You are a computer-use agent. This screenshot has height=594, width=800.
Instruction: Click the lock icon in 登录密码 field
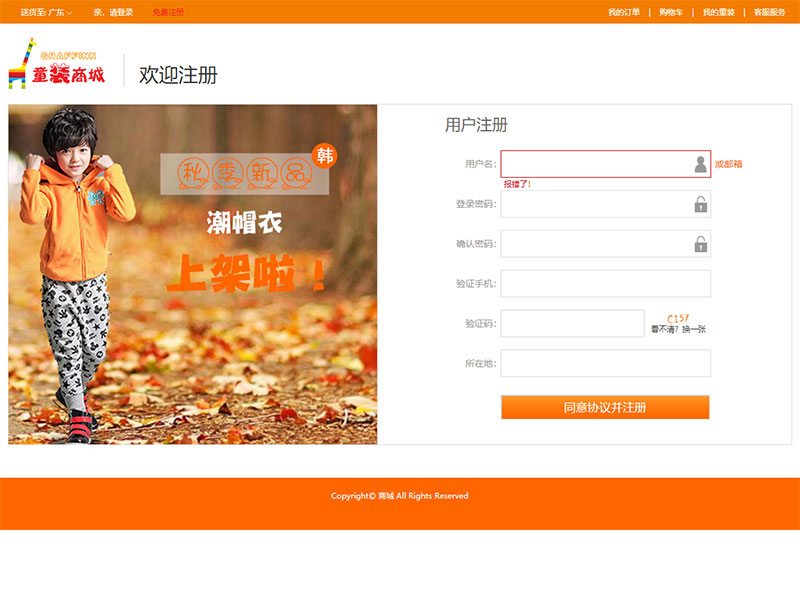(x=700, y=204)
